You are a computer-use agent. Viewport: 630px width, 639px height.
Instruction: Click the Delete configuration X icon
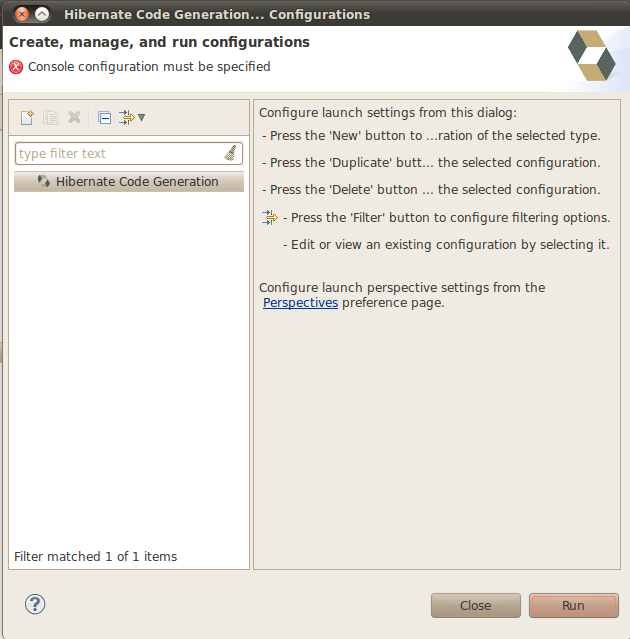pos(74,117)
